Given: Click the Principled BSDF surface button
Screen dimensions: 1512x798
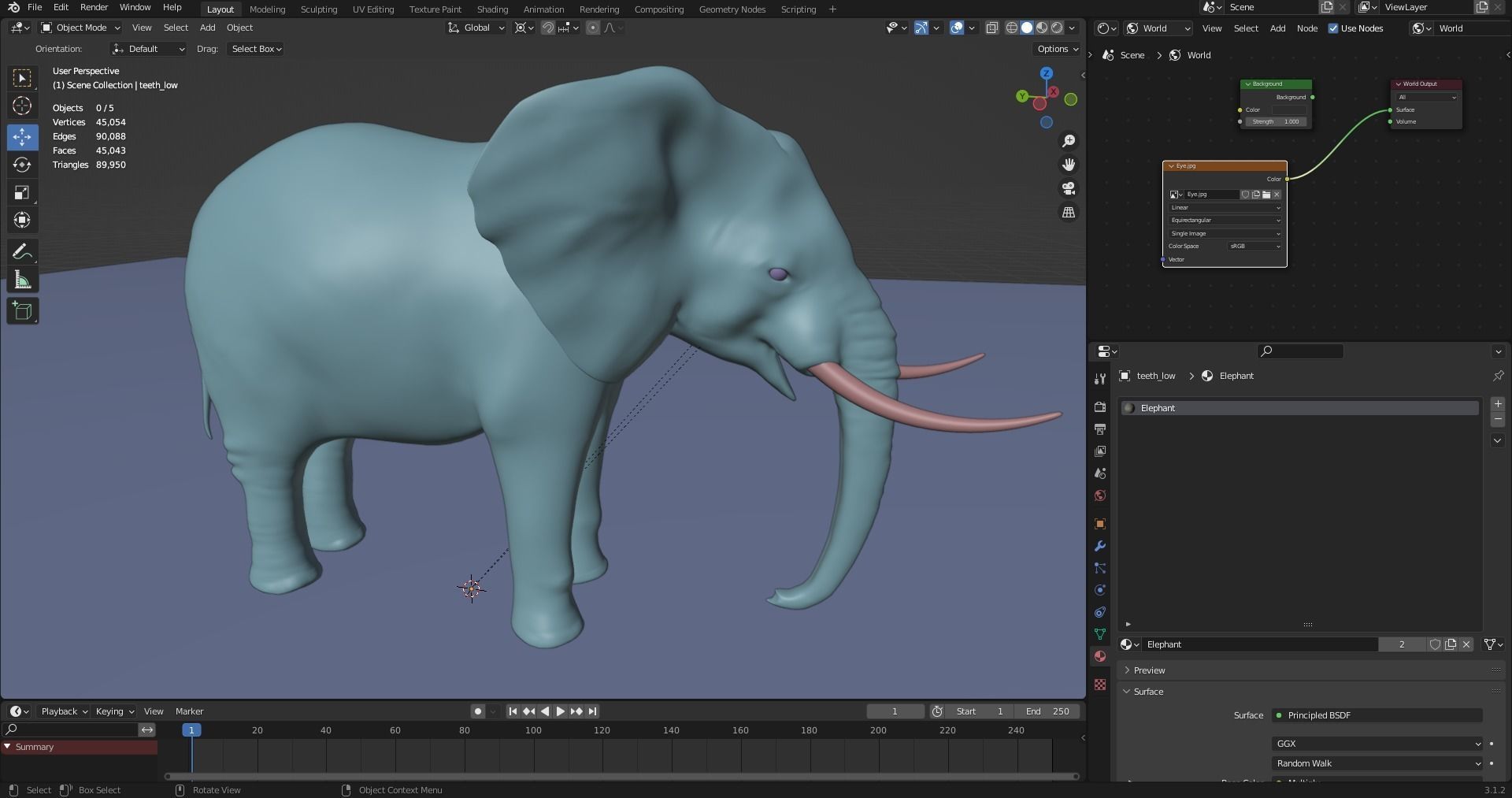Looking at the screenshot, I should 1377,715.
